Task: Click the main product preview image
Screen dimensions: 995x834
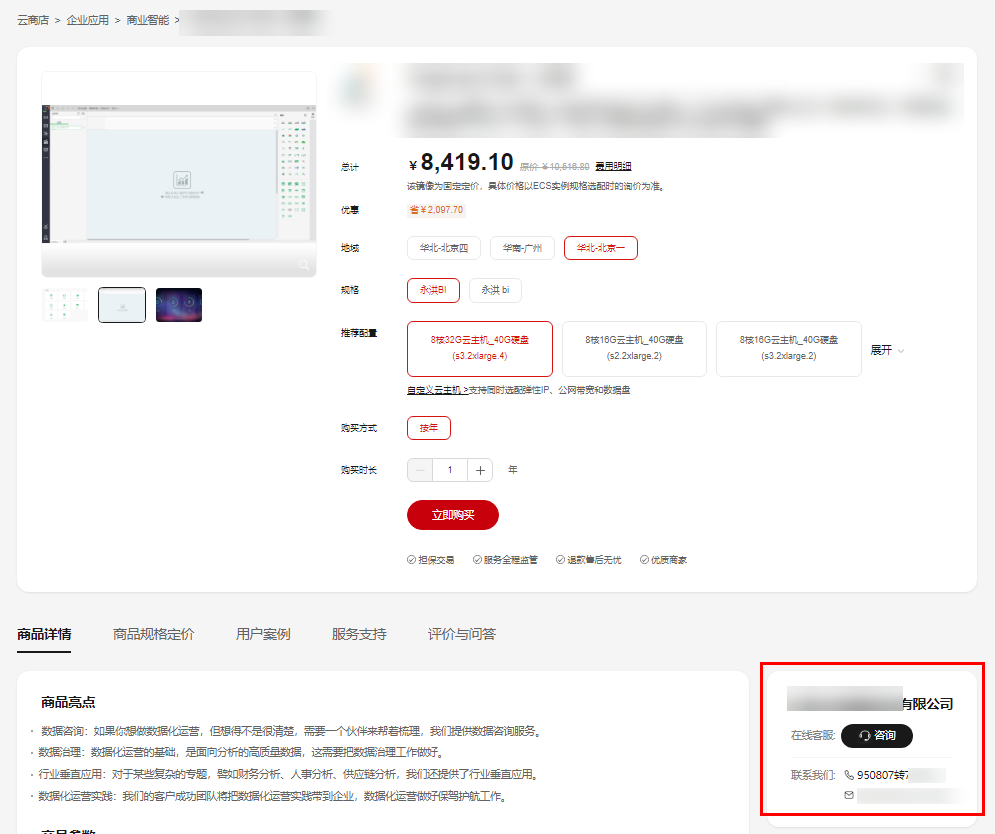Action: (179, 173)
